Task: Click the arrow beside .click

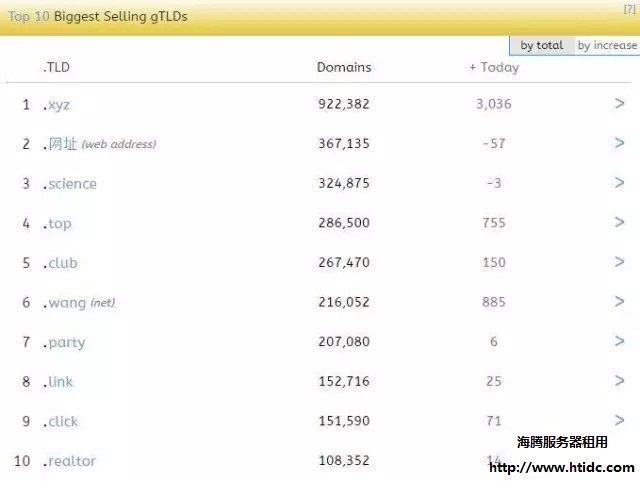Action: point(620,421)
